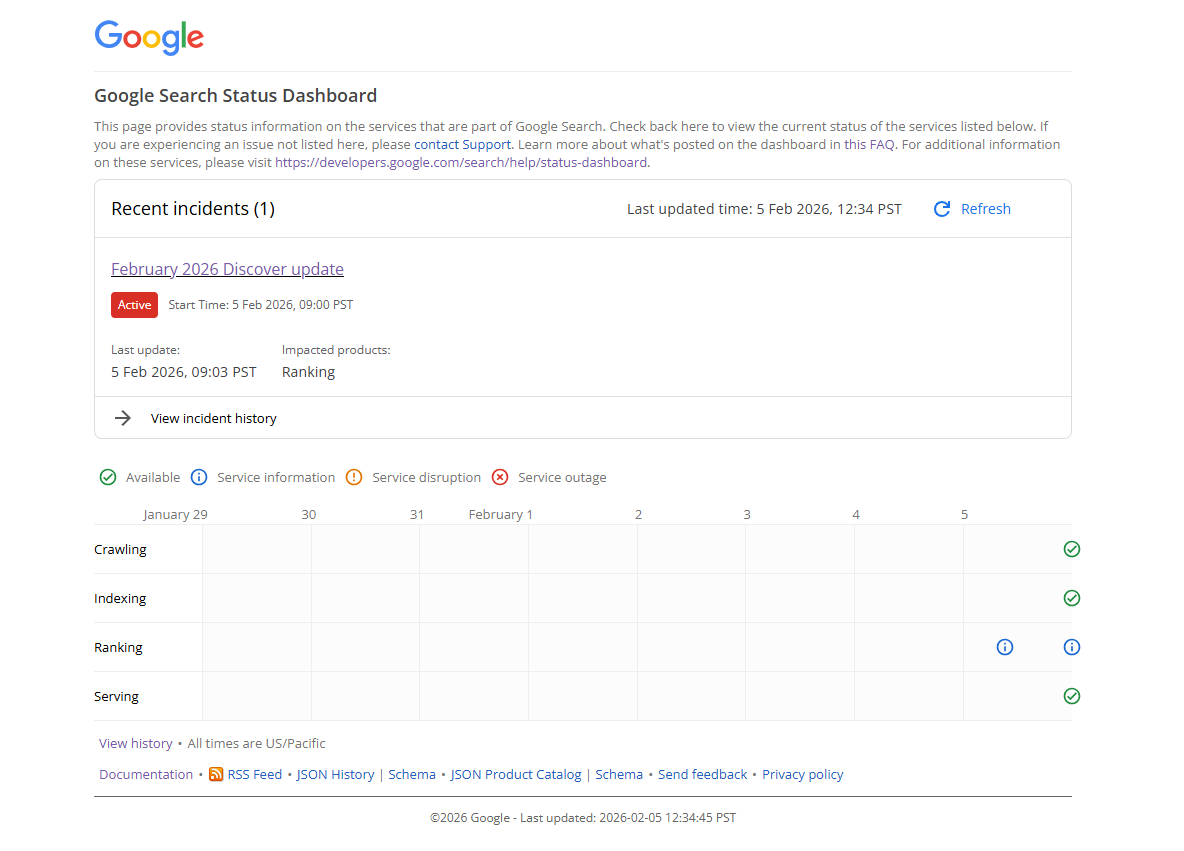
Task: Visit the developers.google.com status-dashboard URL
Action: click(461, 162)
